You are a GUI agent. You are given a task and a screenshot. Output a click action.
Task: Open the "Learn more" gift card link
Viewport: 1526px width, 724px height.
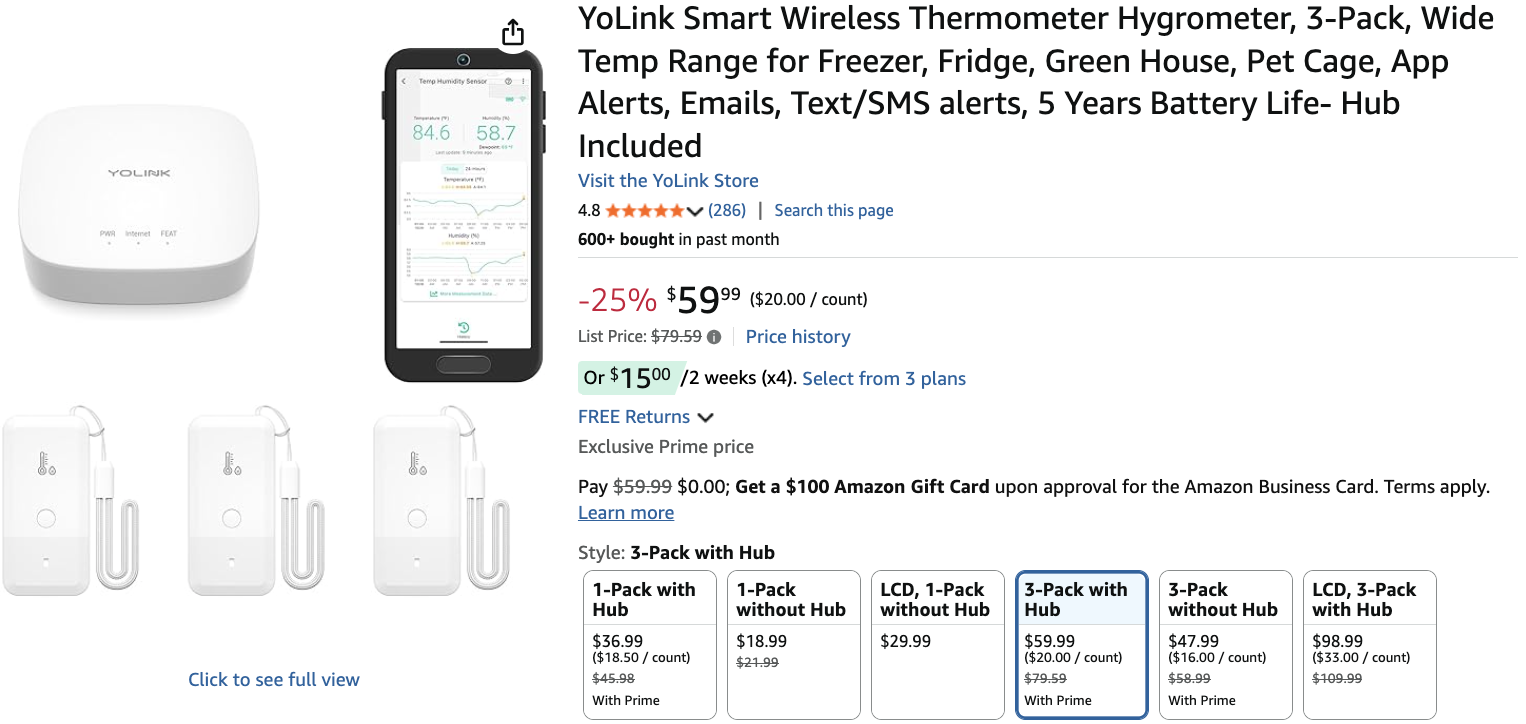[626, 512]
